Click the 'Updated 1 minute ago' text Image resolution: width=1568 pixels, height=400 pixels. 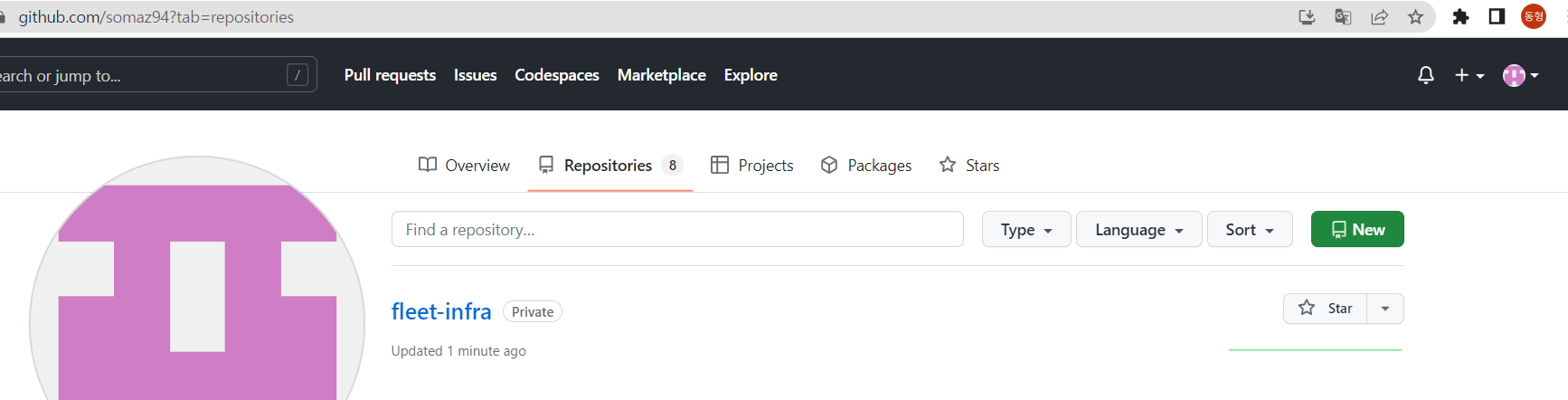point(458,350)
